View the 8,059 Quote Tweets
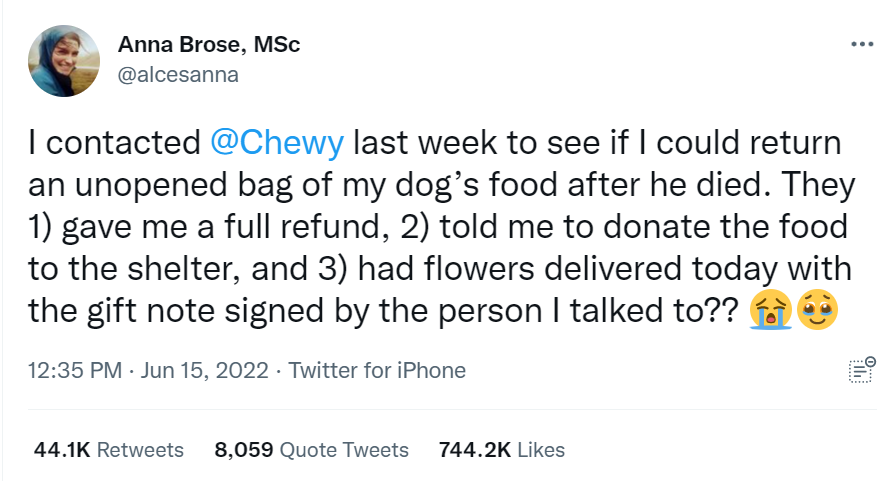This screenshot has height=481, width=892. tap(312, 450)
